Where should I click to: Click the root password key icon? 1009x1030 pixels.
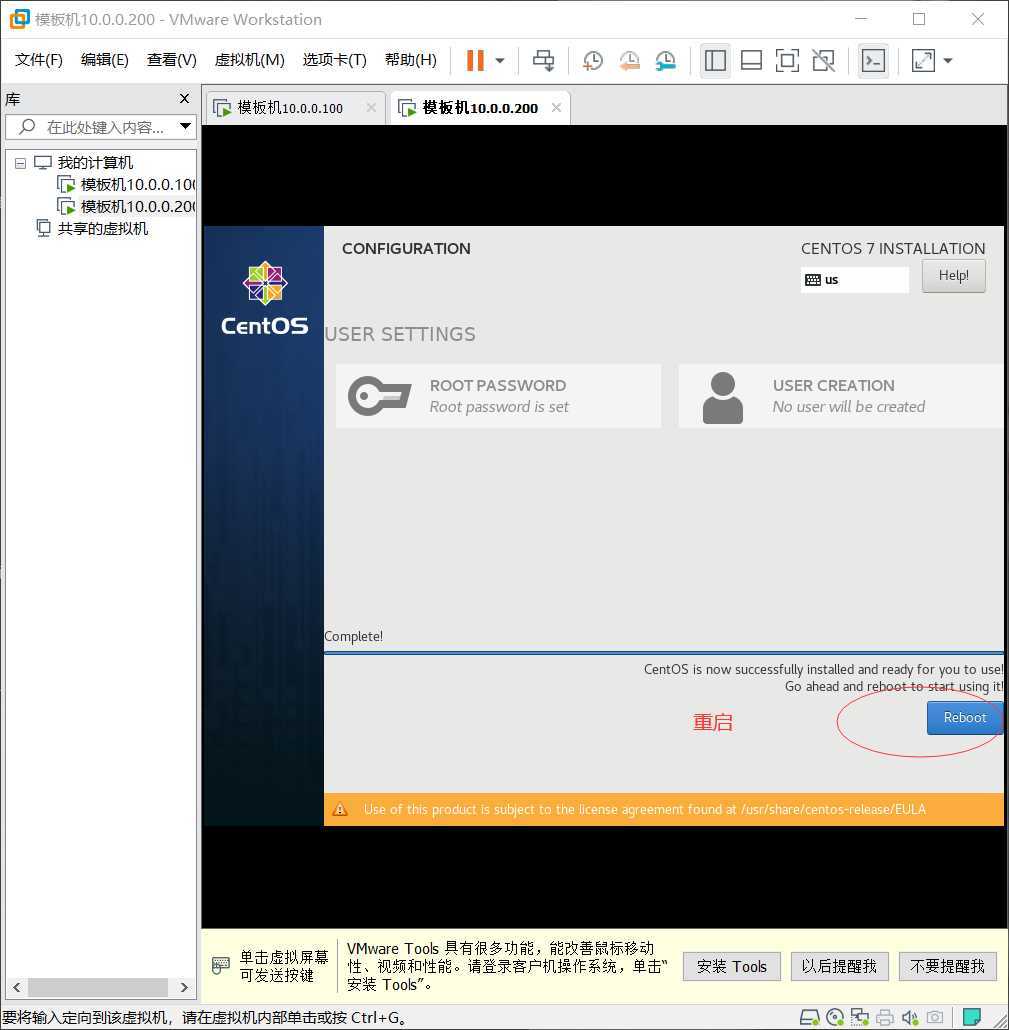[x=379, y=396]
